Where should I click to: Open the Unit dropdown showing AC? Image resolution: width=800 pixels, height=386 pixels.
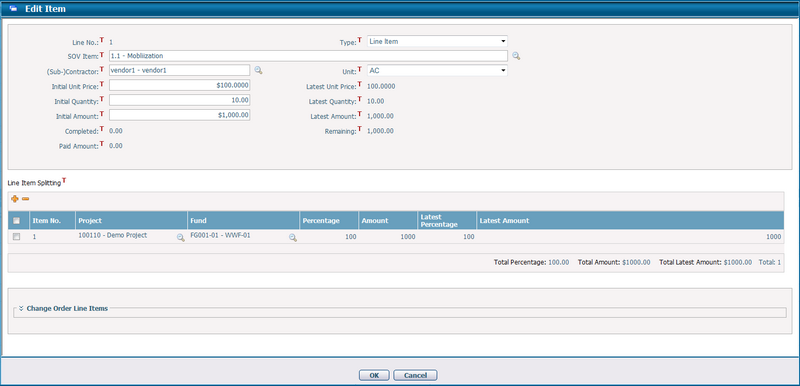(x=437, y=70)
